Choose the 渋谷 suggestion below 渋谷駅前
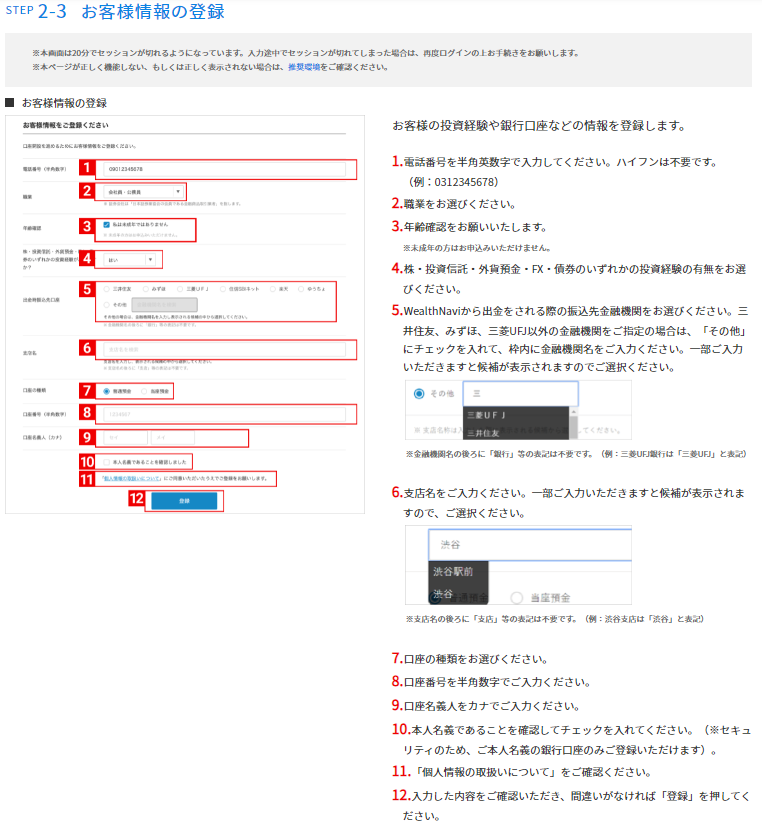Viewport: 762px width, 832px height. [458, 593]
